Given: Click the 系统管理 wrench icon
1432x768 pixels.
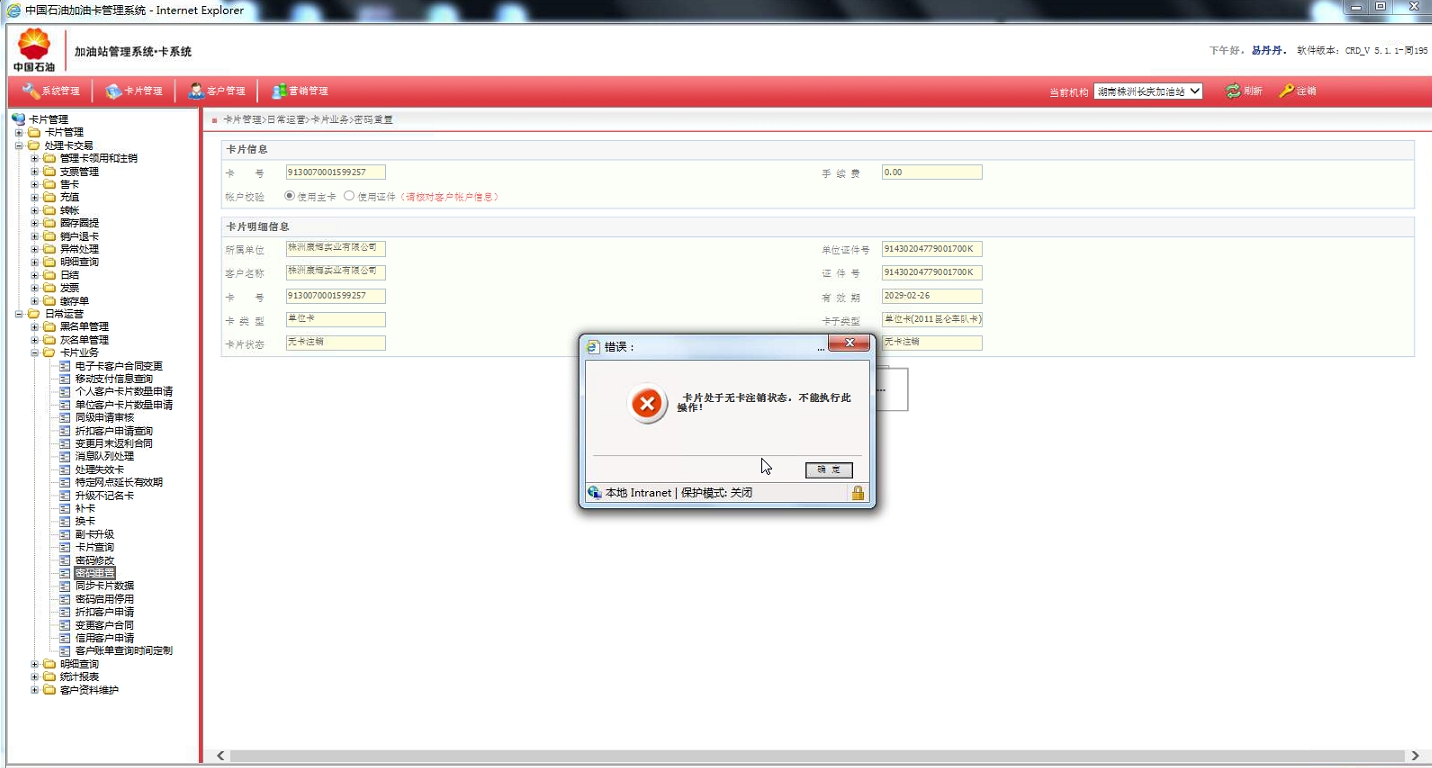Looking at the screenshot, I should coord(31,91).
